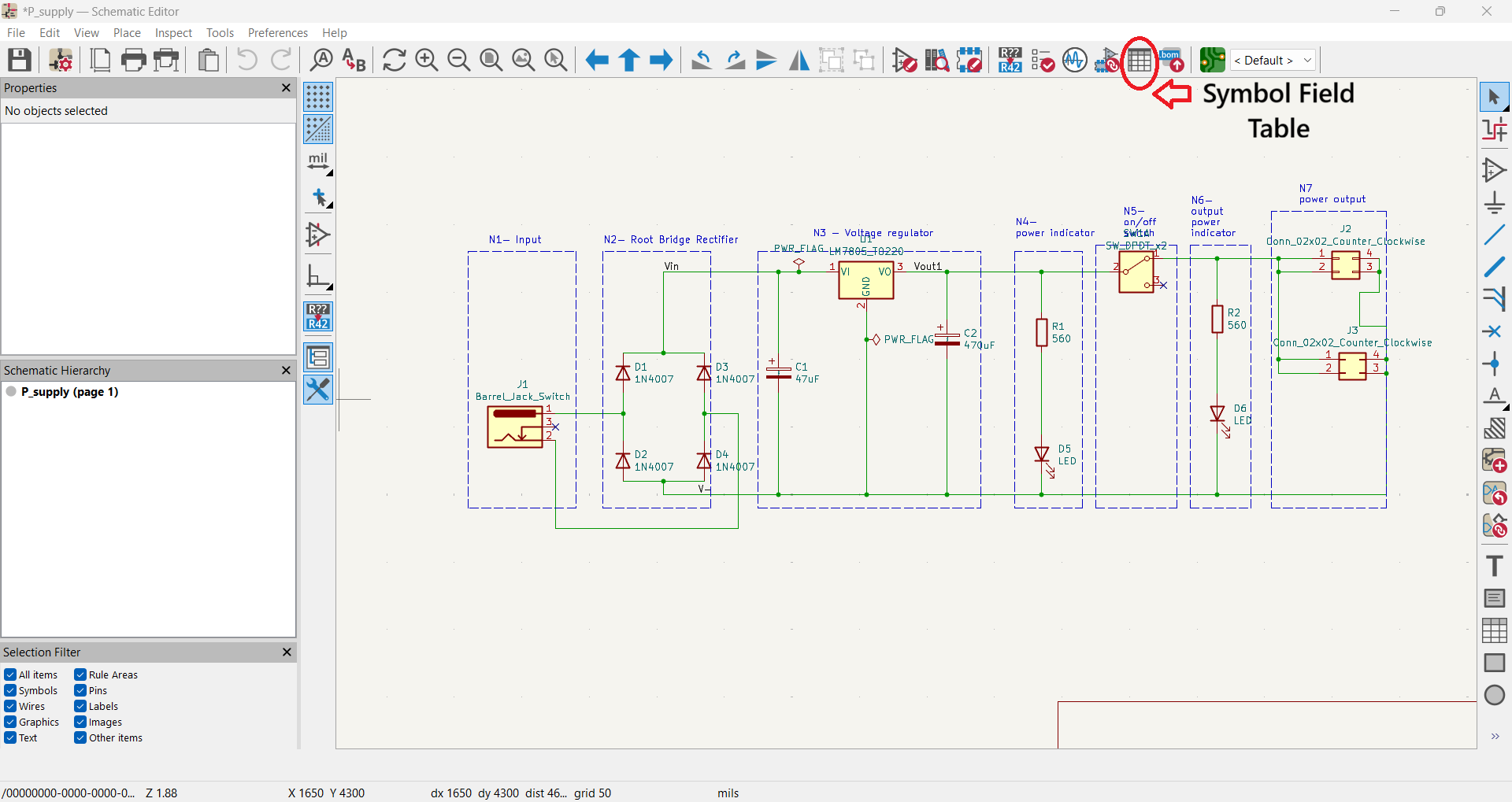Toggle the Rule Areas checkbox

(x=80, y=674)
